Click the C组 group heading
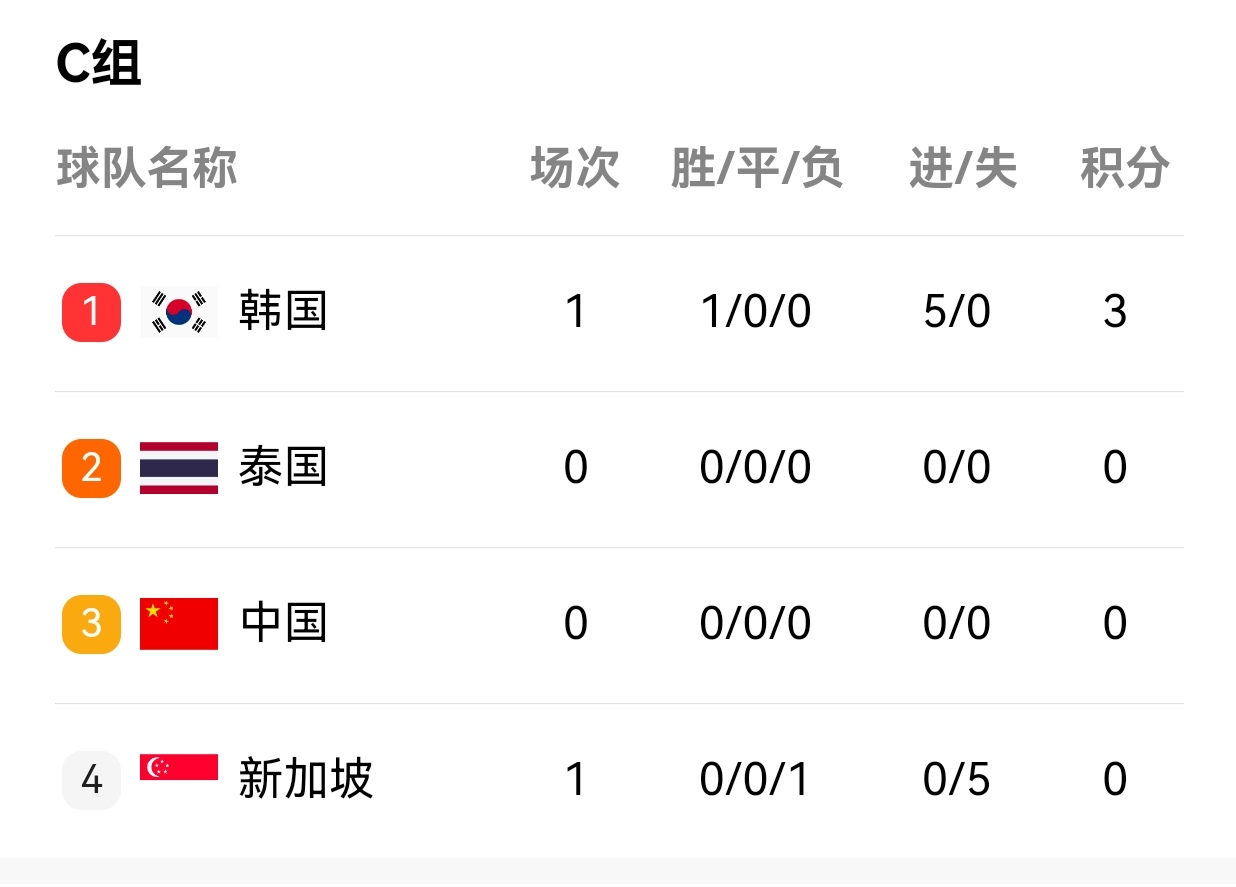1236x887 pixels. click(98, 65)
